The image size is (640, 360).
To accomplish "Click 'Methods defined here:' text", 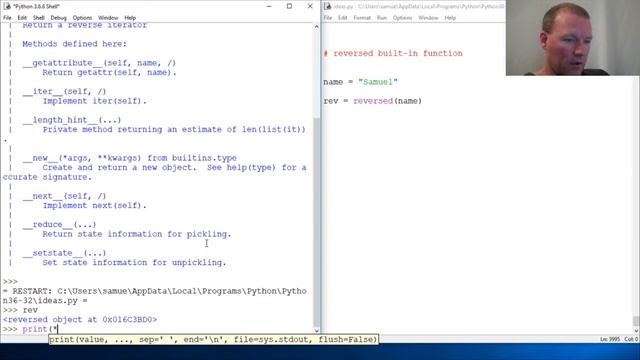I will pyautogui.click(x=74, y=44).
